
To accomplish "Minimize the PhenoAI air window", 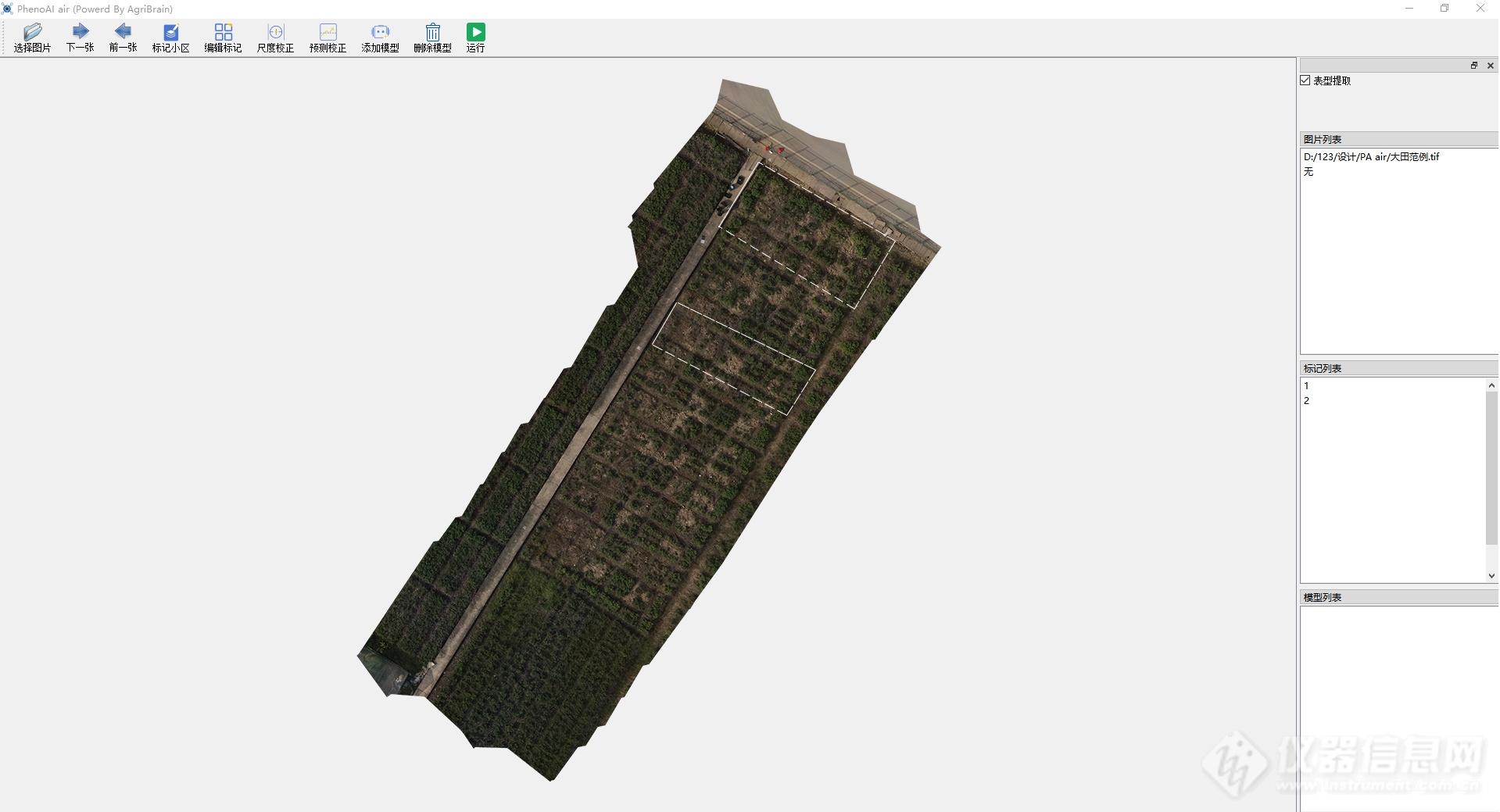I will coord(1409,9).
